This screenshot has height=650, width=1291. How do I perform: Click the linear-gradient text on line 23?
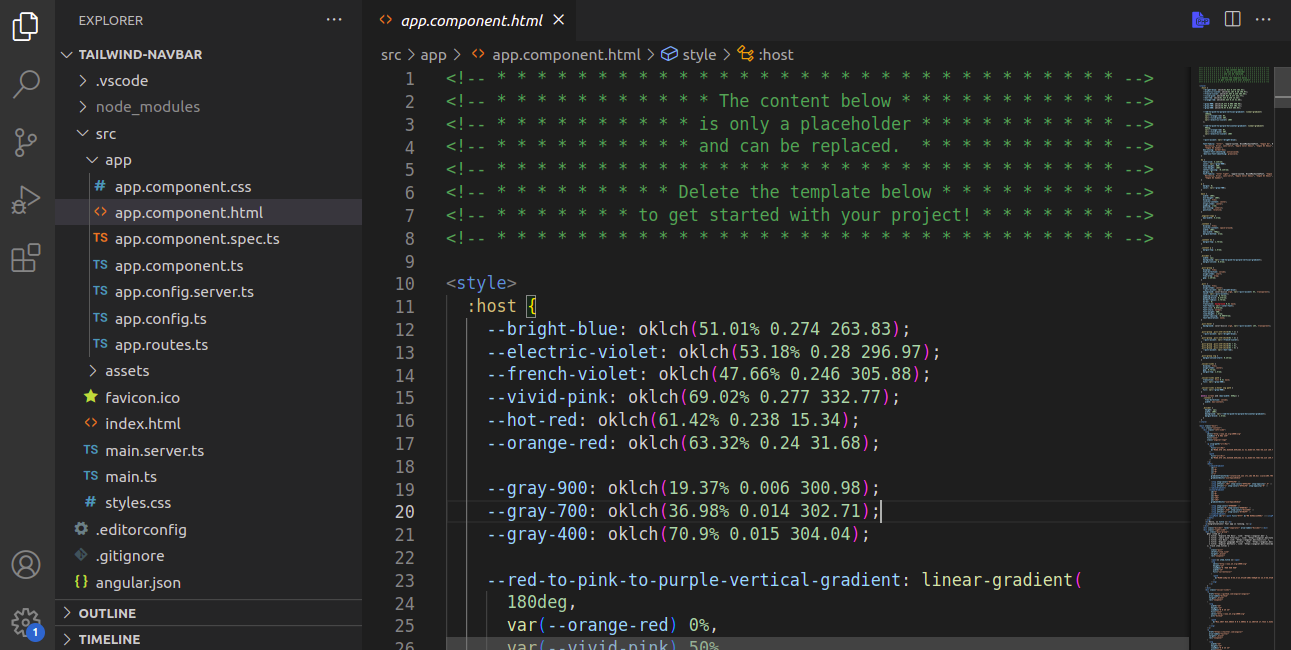click(997, 580)
